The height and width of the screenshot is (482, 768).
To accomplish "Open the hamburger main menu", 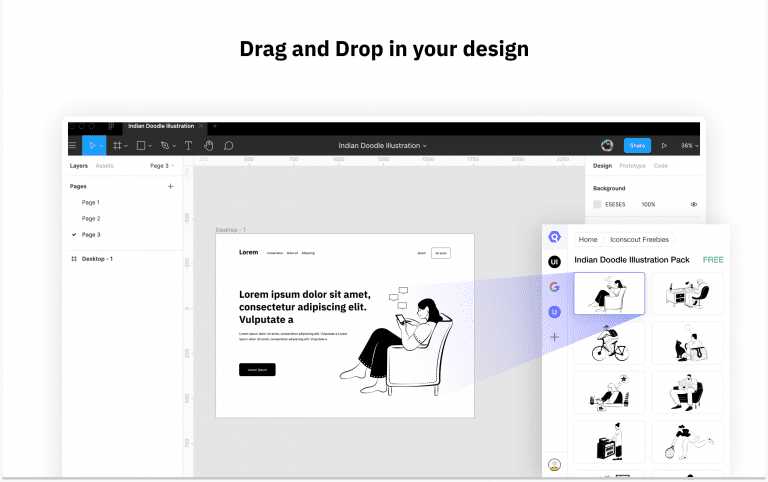I will tap(72, 145).
